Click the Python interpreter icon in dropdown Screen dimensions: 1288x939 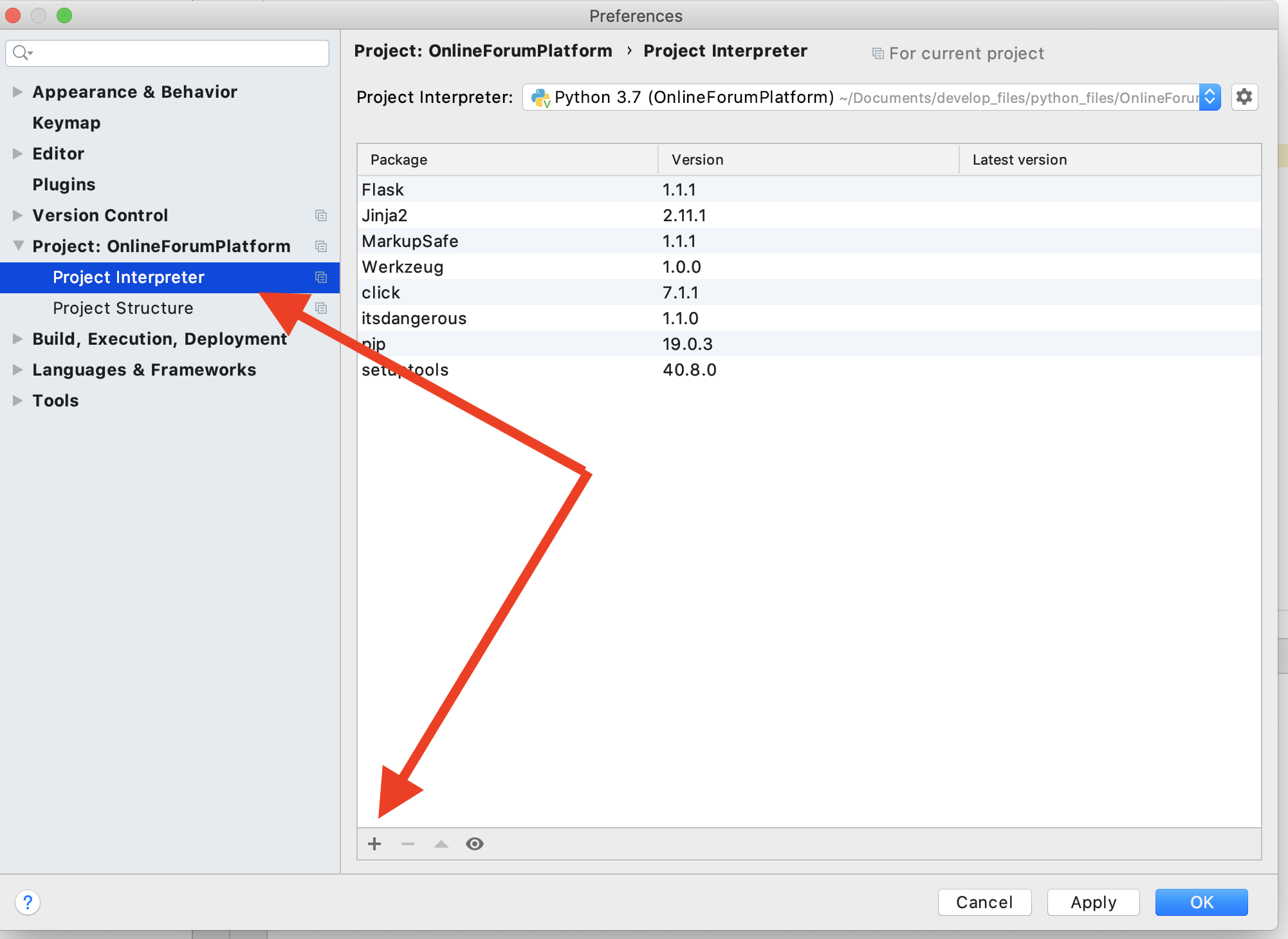(540, 98)
